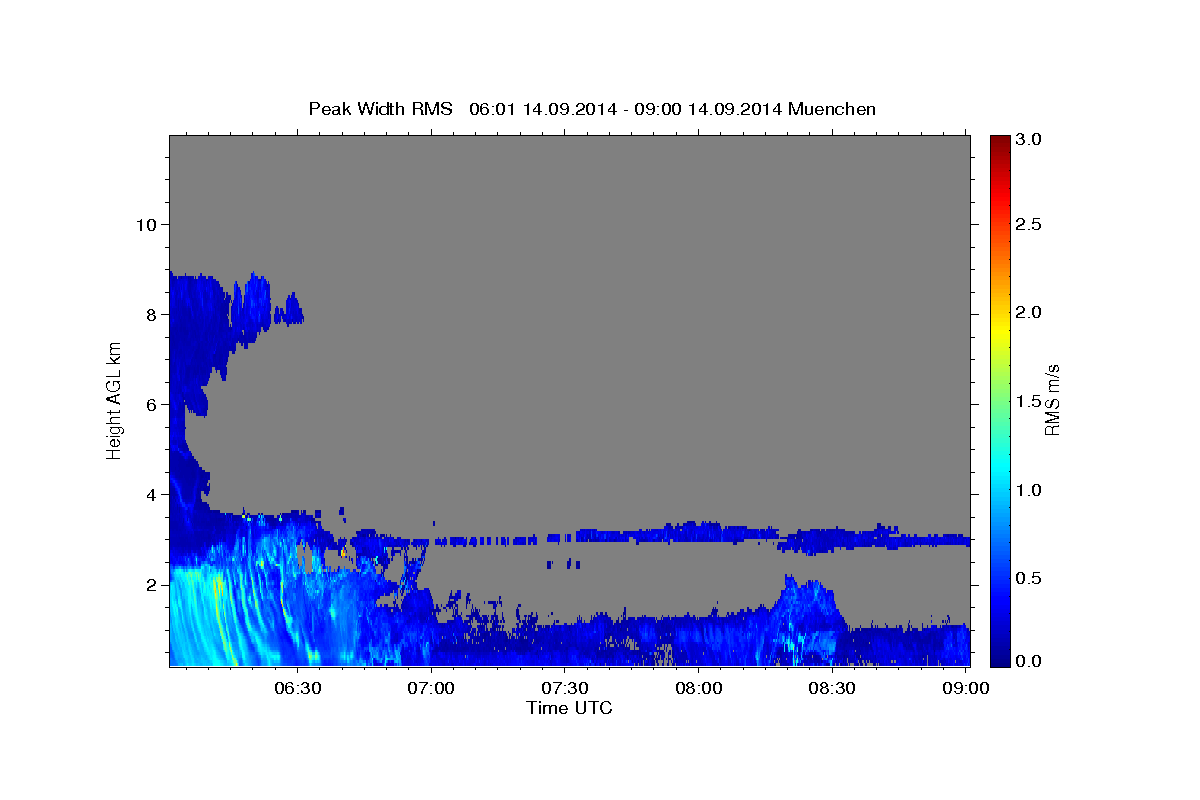Click the 'Time UTC' axis label
Viewport: 1200px width, 800px height.
569,708
